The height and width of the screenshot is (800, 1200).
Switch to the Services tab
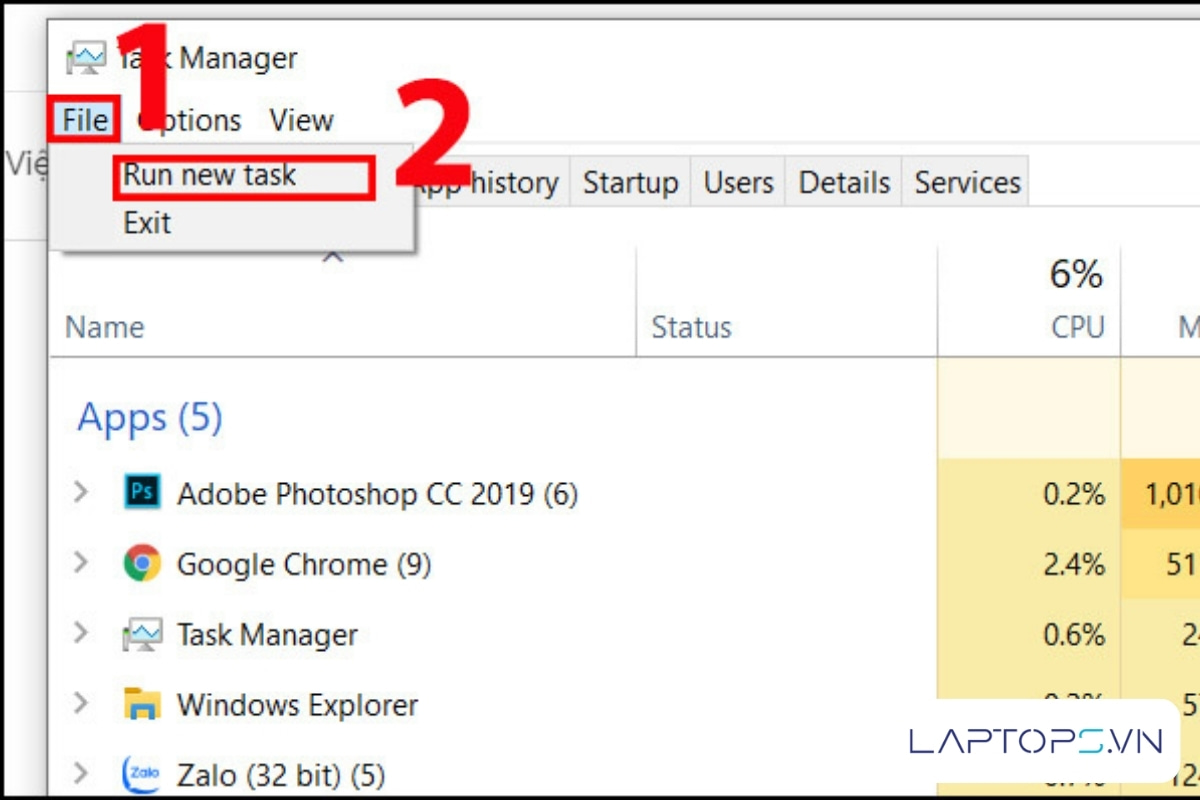point(967,183)
